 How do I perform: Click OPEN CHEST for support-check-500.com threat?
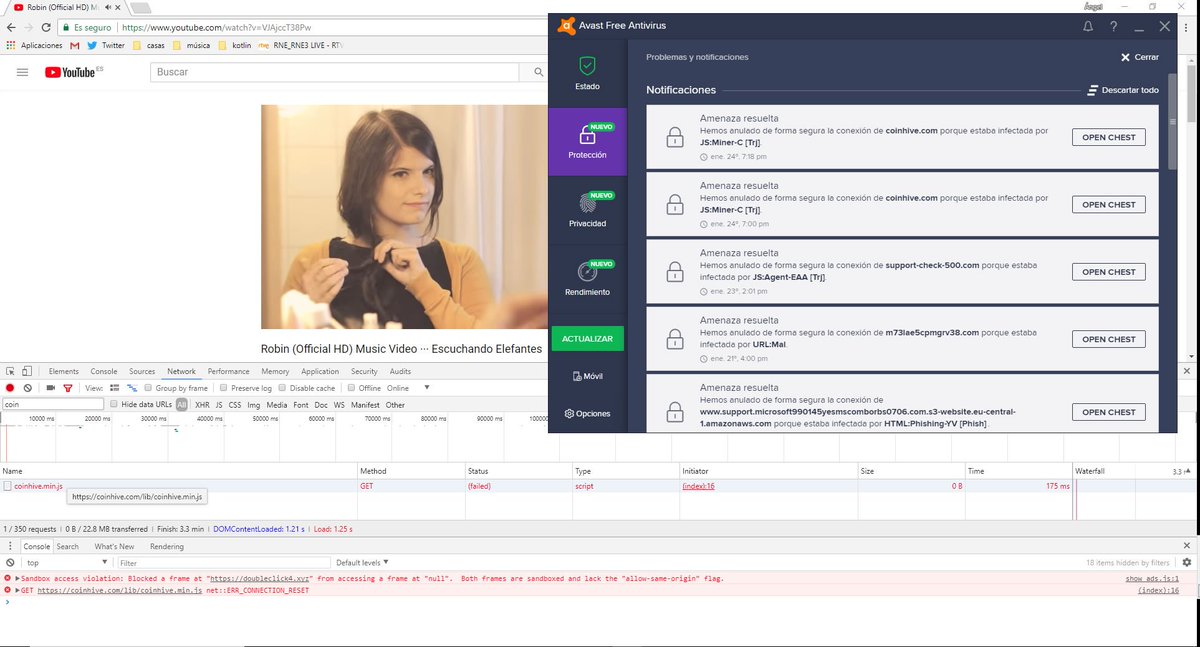coord(1109,272)
